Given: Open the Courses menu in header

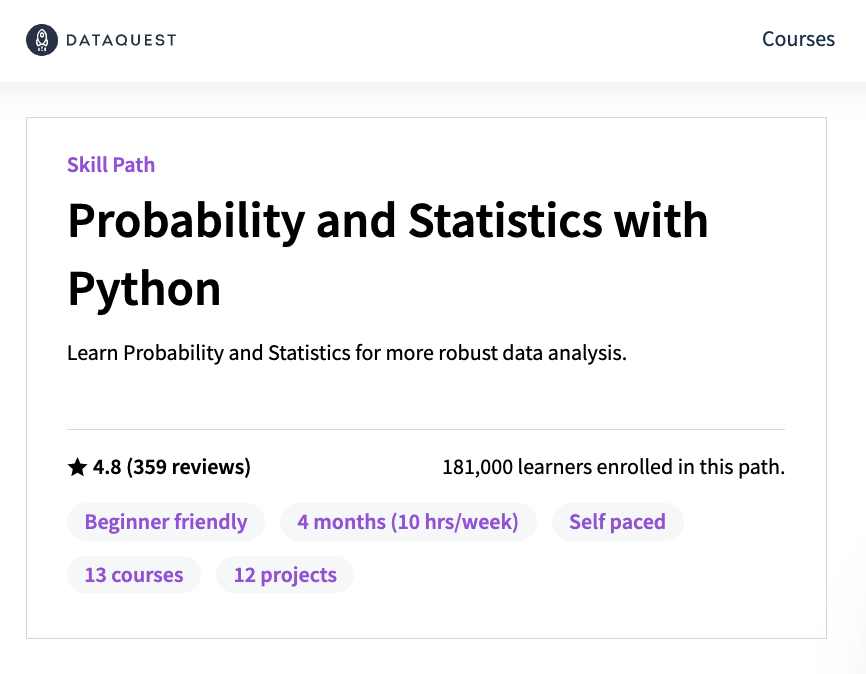Looking at the screenshot, I should 798,39.
